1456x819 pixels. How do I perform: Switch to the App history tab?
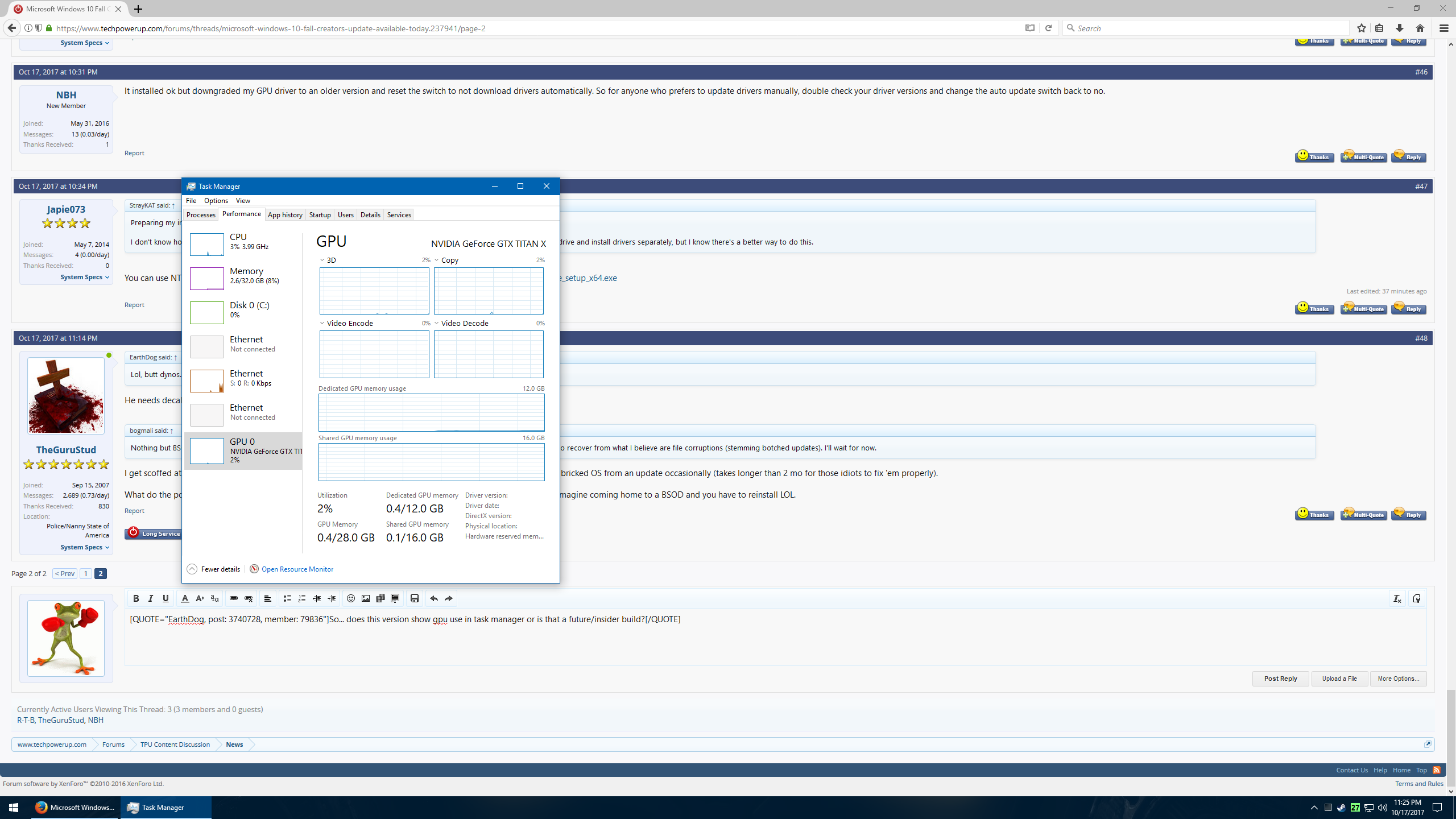click(x=285, y=215)
